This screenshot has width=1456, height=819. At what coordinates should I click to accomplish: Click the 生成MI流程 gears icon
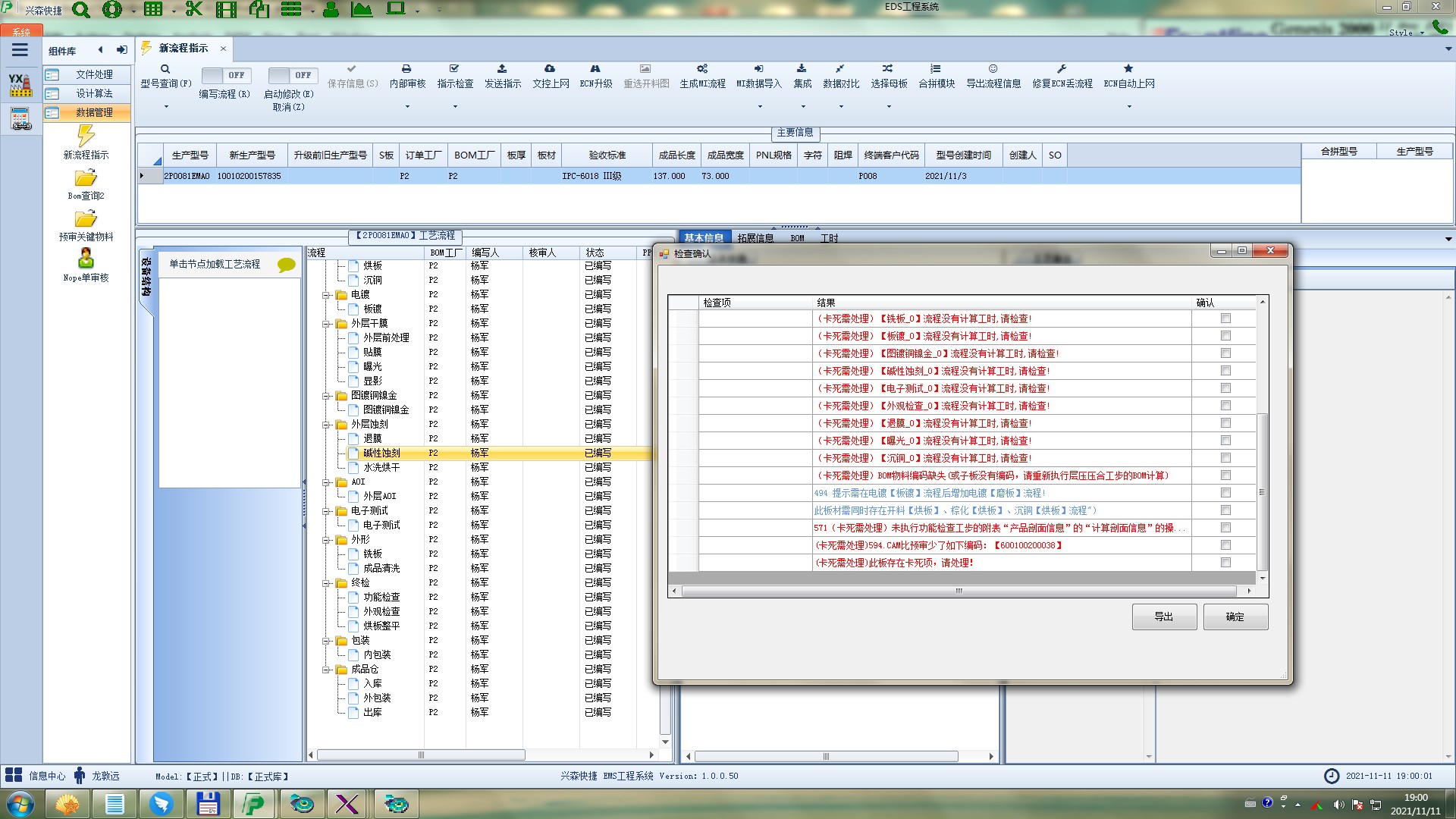(x=702, y=69)
